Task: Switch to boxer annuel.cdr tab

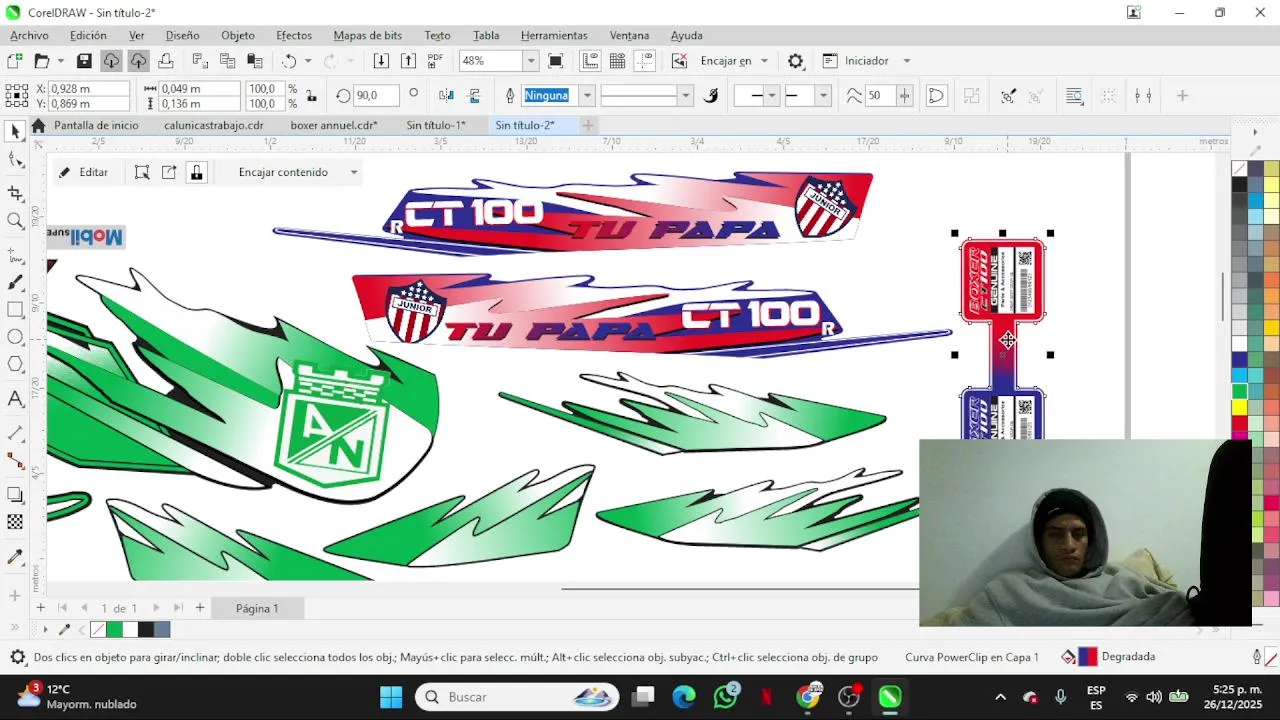Action: (334, 125)
